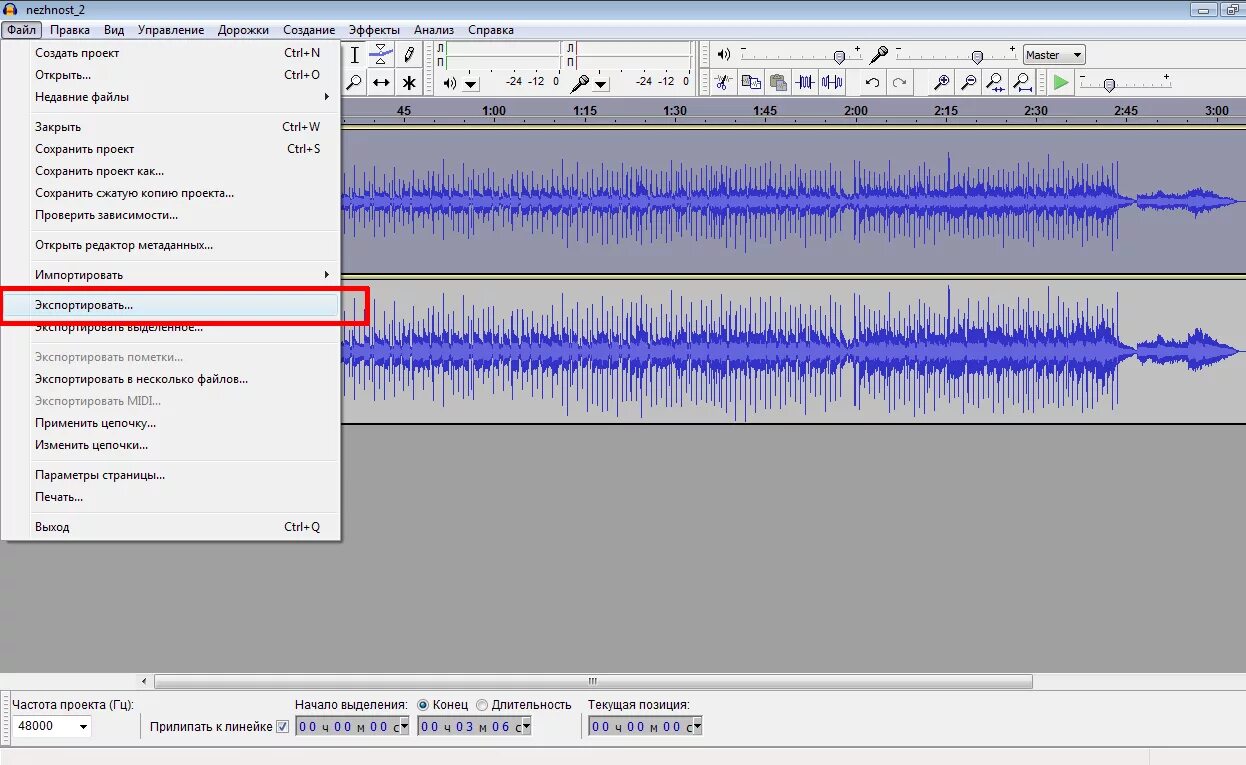Choose Открыть редактор метаданных... entry

(171, 245)
